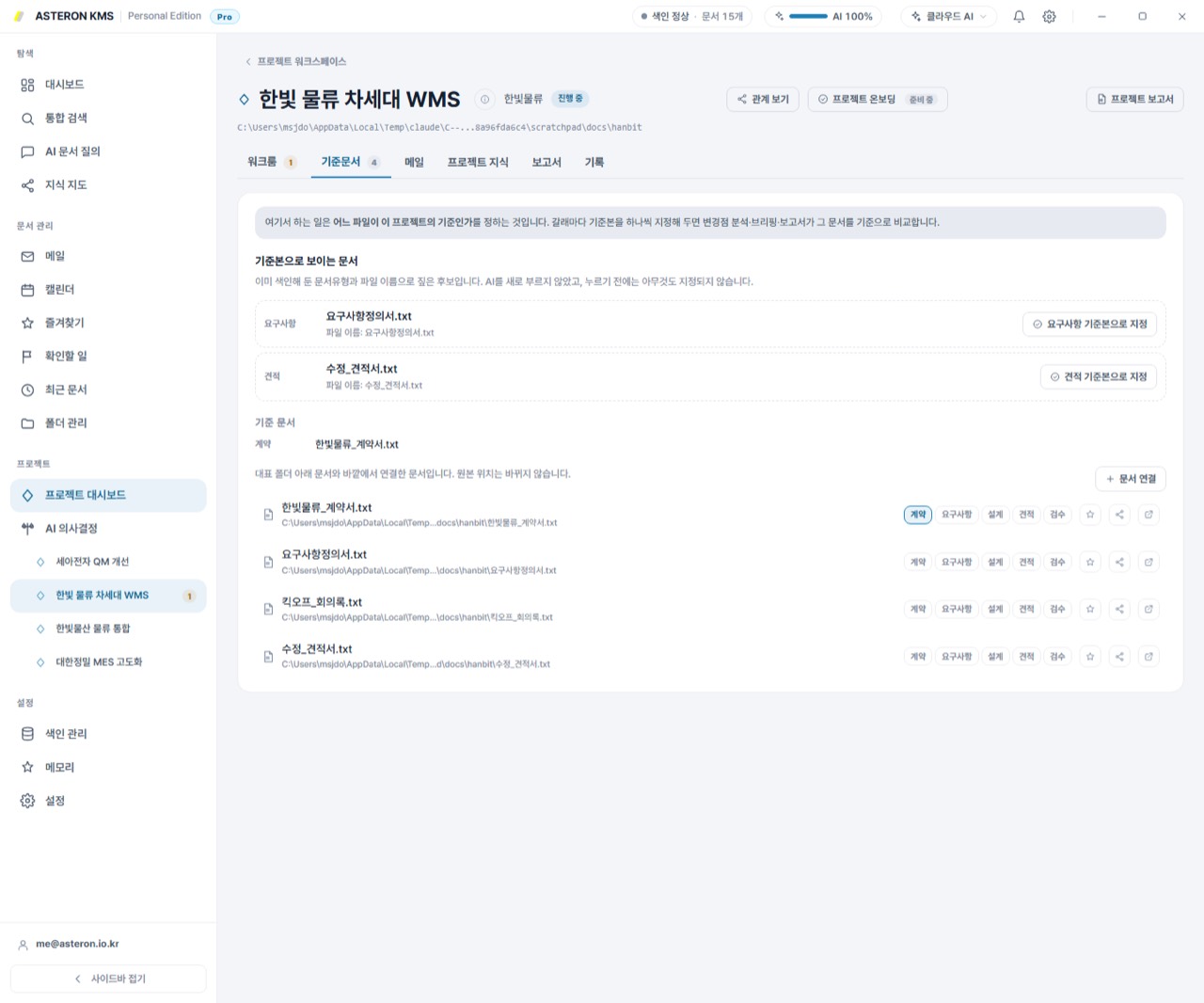Click the external-open icon for 한빛물류_계약서.txt
Viewport: 1204px width, 1003px height.
click(x=1149, y=515)
